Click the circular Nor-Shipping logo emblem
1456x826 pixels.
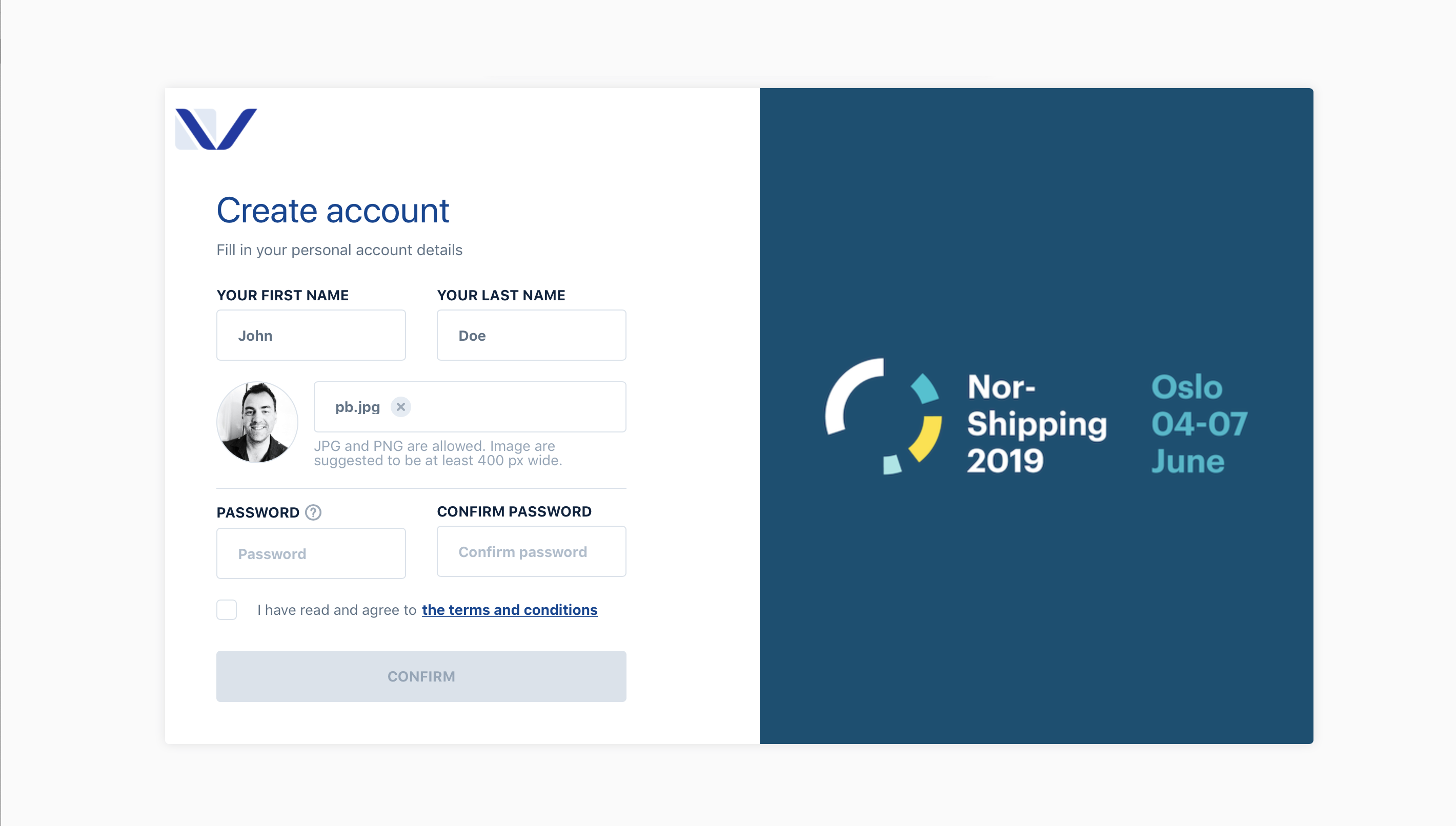pos(883,417)
